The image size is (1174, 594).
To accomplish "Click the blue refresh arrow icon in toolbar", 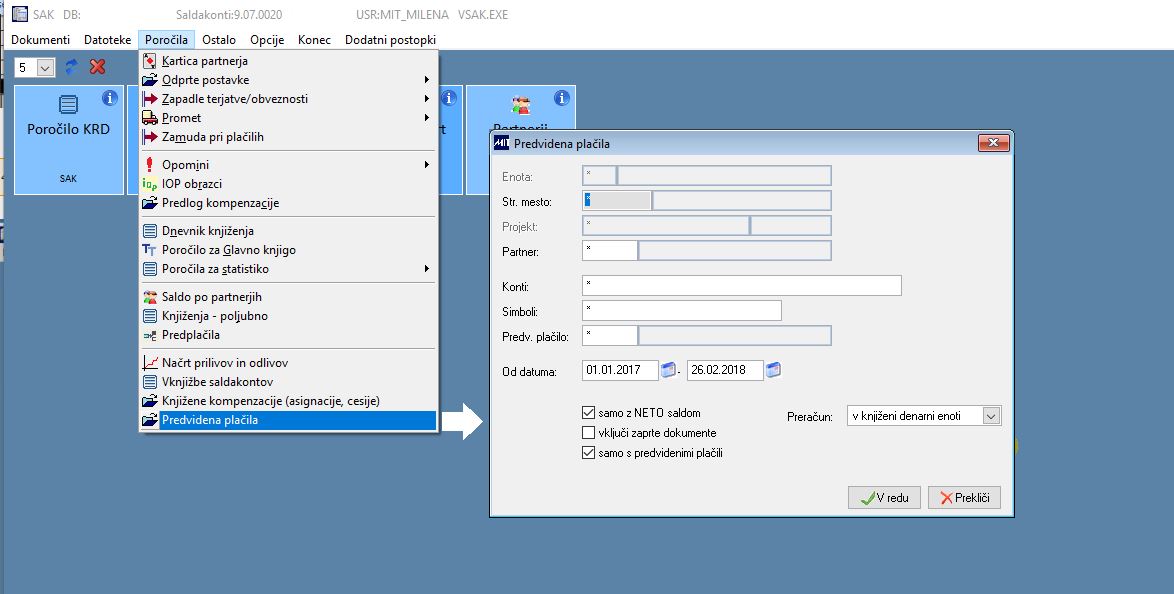I will point(72,67).
